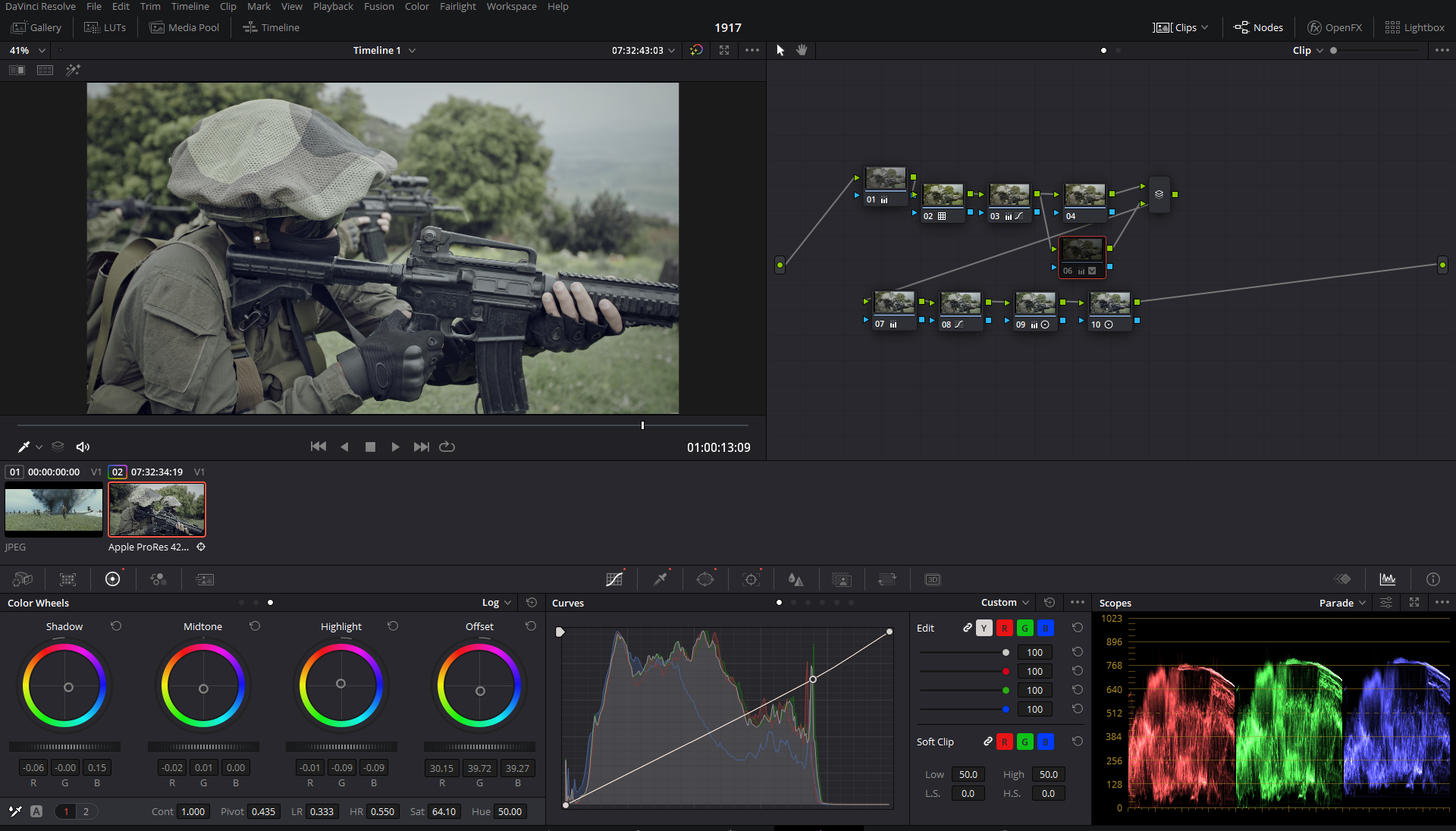Click the Shadow color wheel center
This screenshot has height=831, width=1456.
coord(68,688)
